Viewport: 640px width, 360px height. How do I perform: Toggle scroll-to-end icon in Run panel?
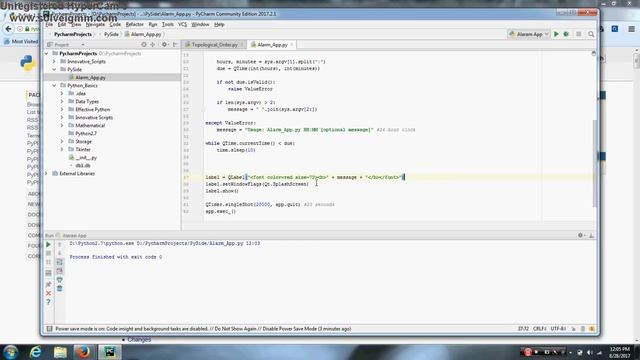pos(60,271)
